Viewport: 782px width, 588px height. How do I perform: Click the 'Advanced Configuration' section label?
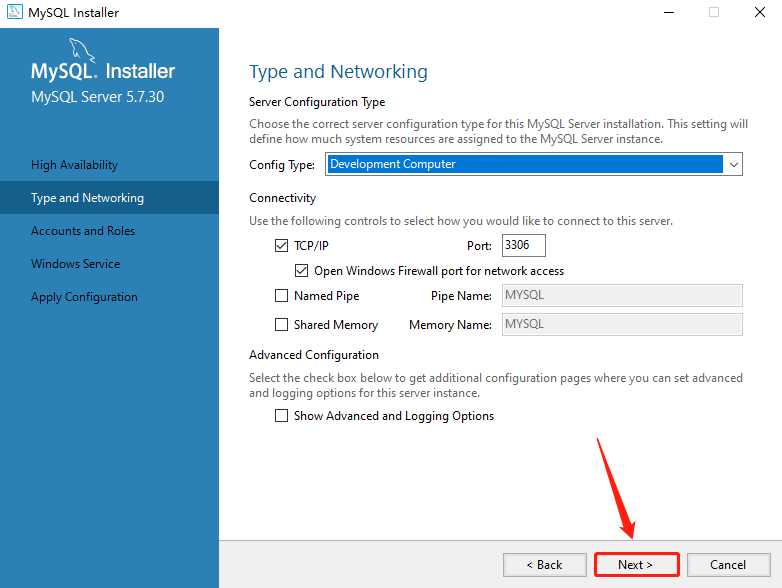(314, 355)
